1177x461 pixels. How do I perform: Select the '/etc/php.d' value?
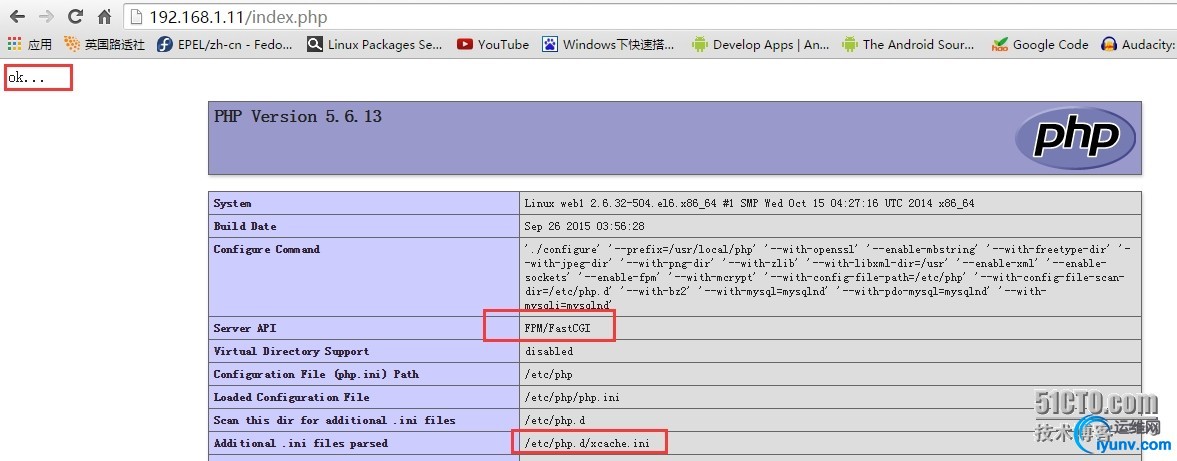click(554, 420)
